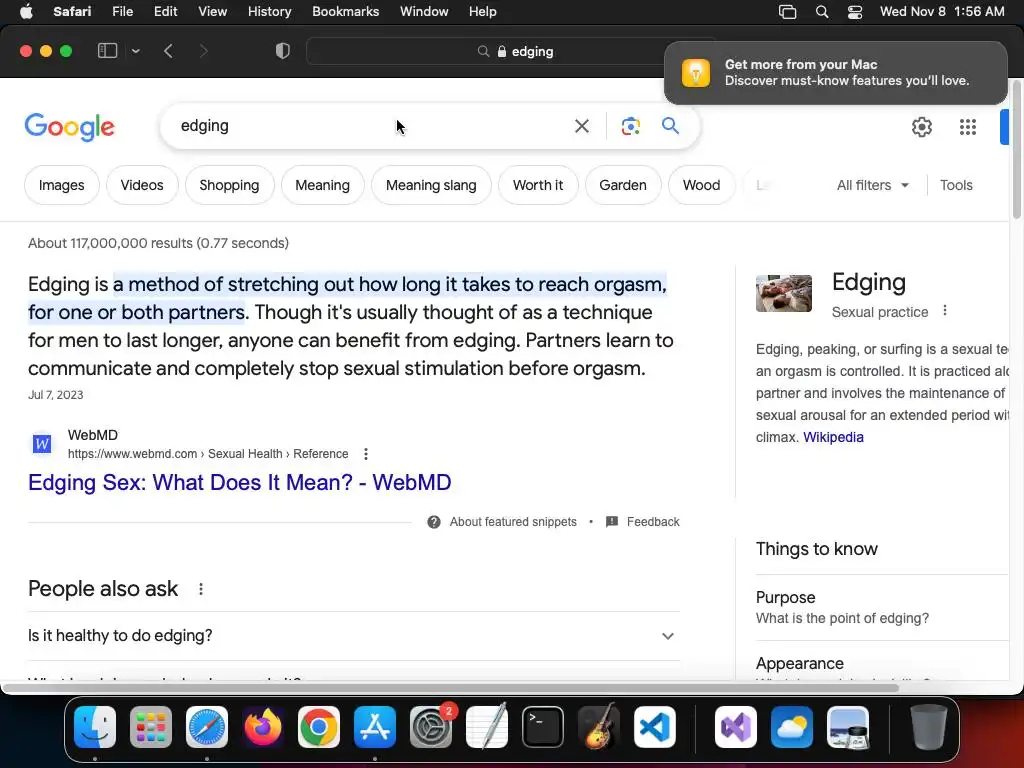Open the Preview app from the Dock

click(848, 727)
